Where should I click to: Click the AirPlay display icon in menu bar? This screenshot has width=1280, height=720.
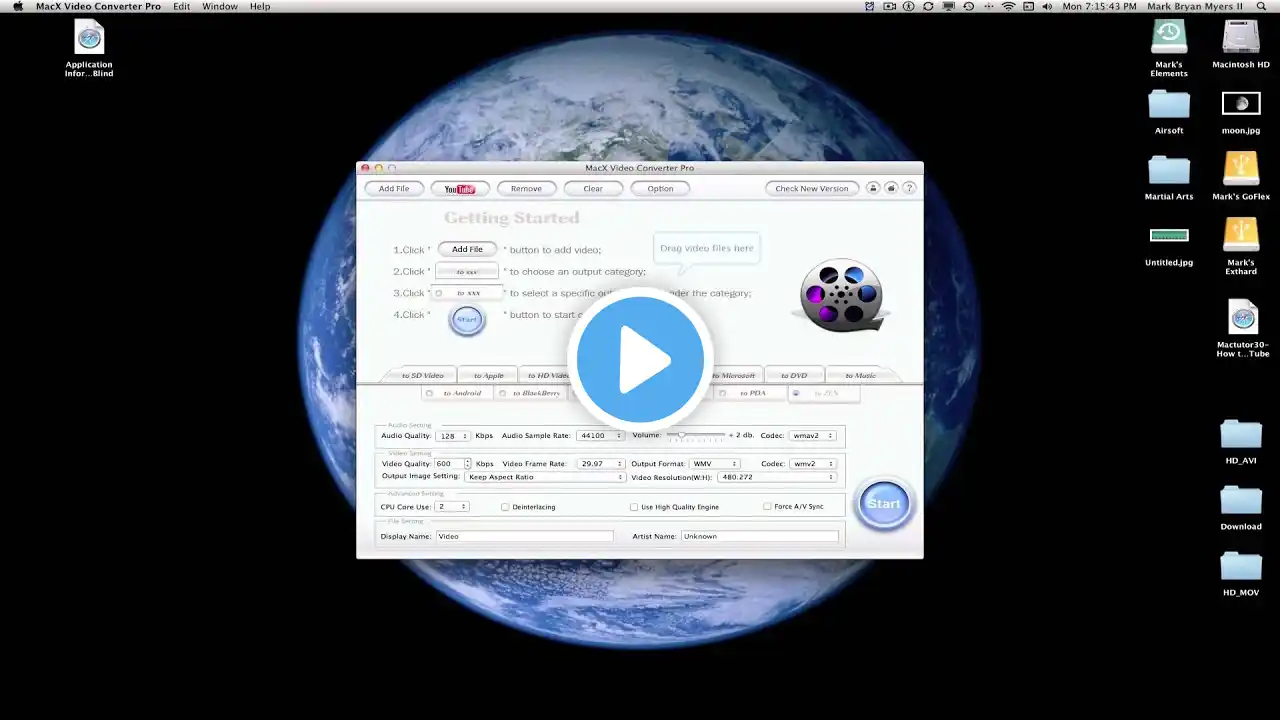click(x=949, y=6)
